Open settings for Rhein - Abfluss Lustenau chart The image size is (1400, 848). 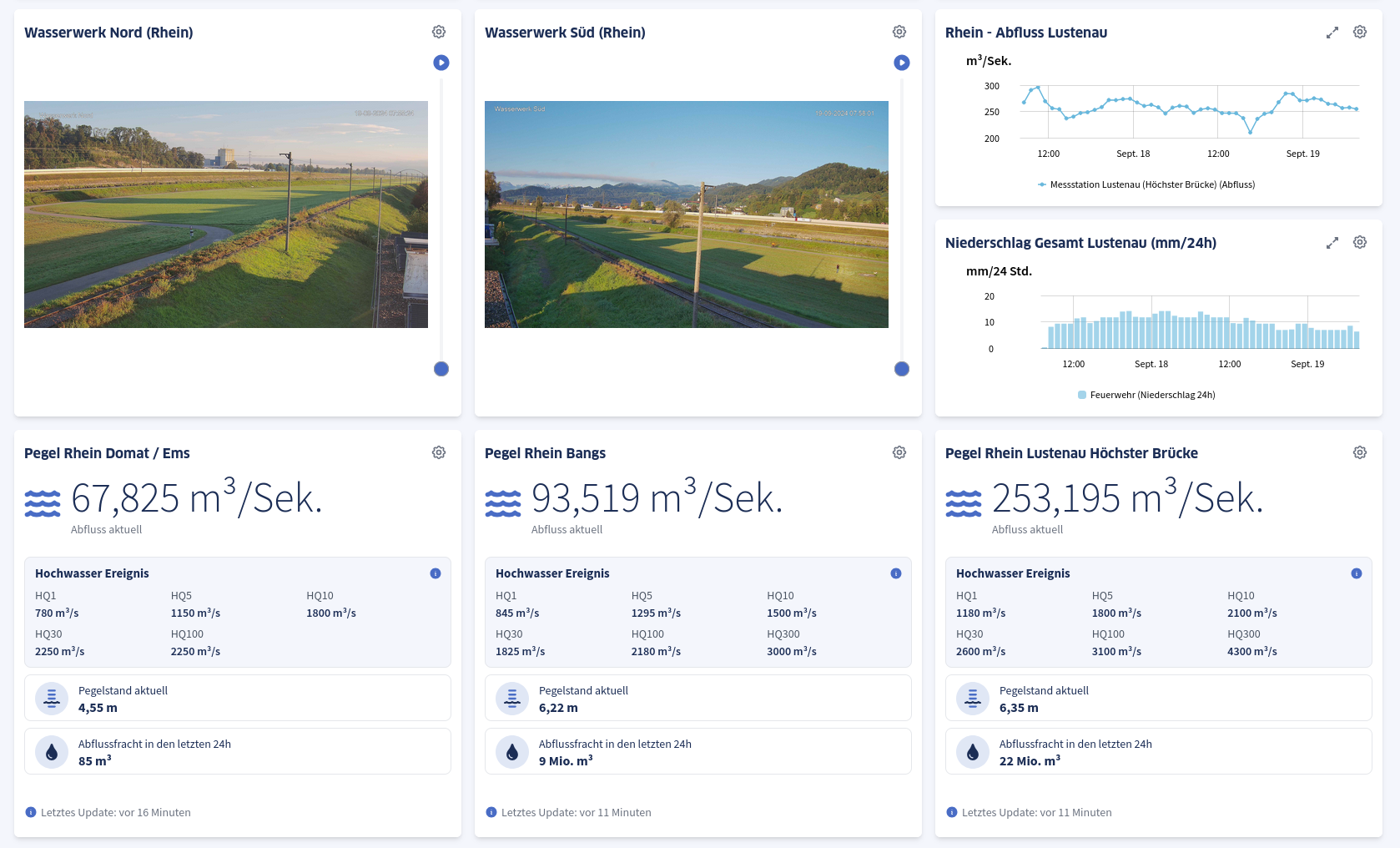click(1359, 31)
